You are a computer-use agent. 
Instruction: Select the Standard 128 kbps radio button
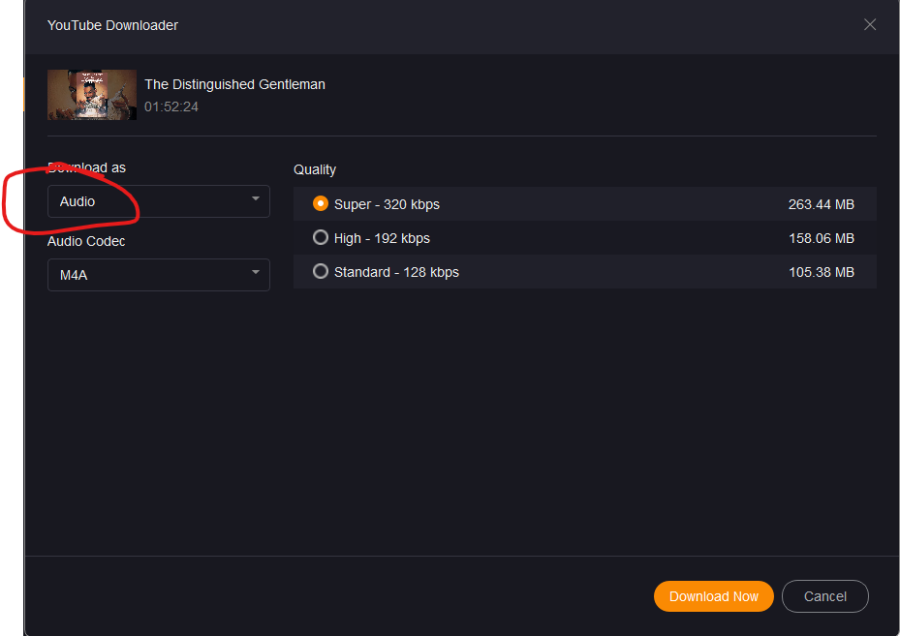pyautogui.click(x=321, y=271)
